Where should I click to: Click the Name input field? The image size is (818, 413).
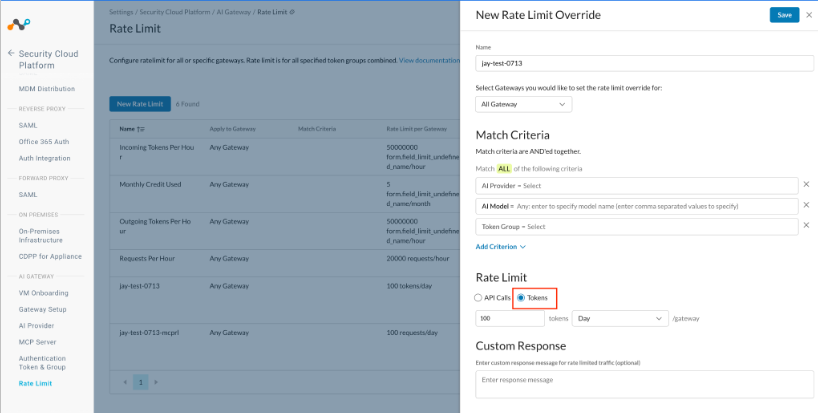644,63
